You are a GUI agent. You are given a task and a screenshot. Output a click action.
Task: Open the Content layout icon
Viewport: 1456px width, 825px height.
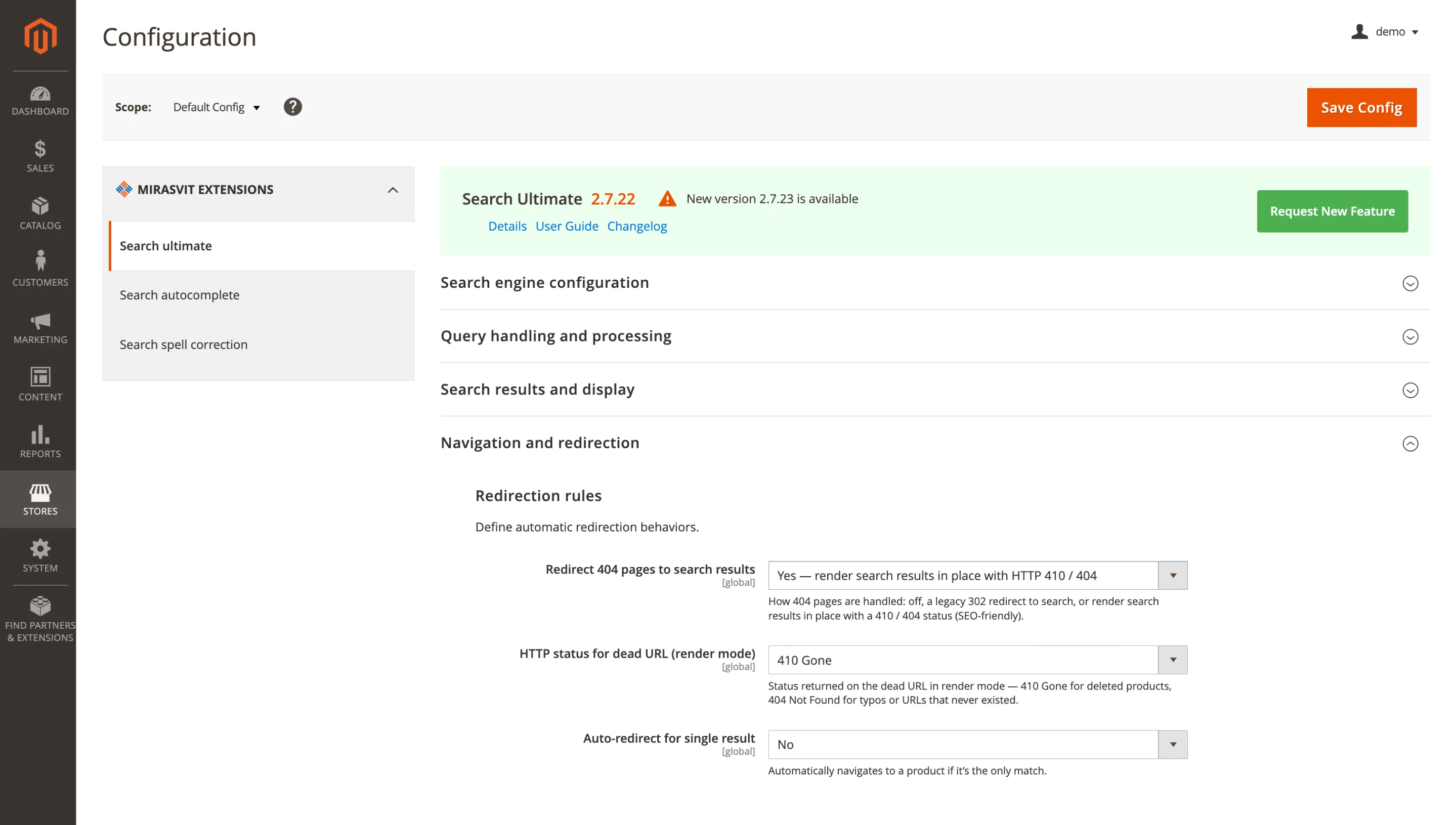click(40, 377)
